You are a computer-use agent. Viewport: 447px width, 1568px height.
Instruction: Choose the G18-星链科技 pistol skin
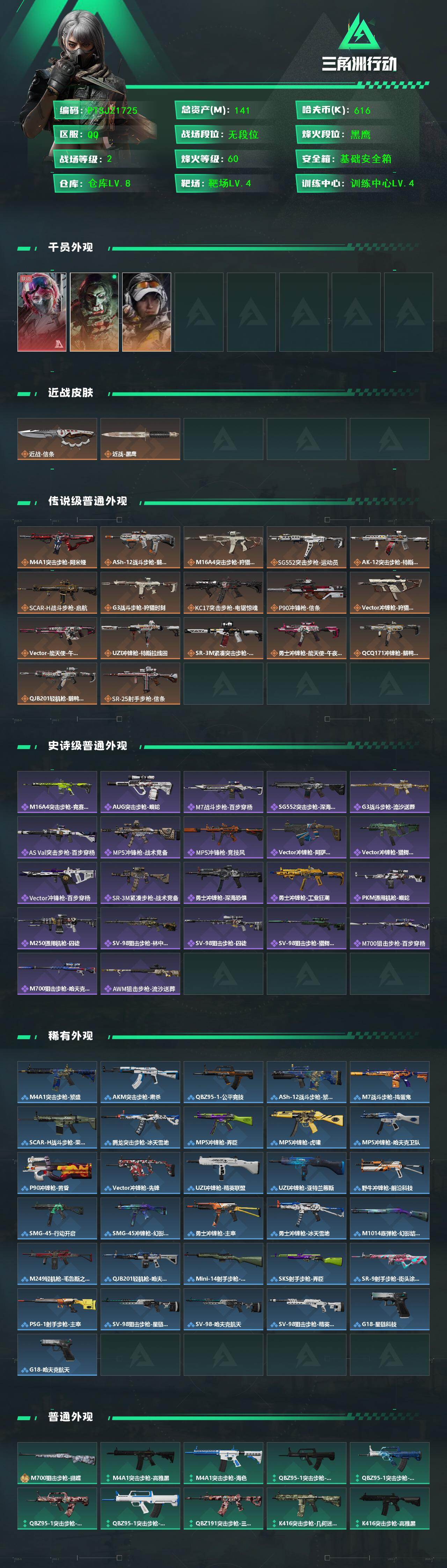[x=389, y=1309]
